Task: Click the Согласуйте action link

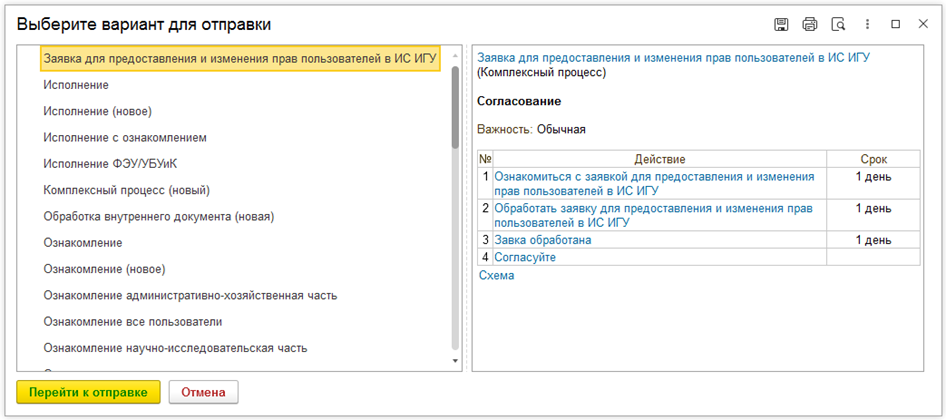Action: click(525, 257)
